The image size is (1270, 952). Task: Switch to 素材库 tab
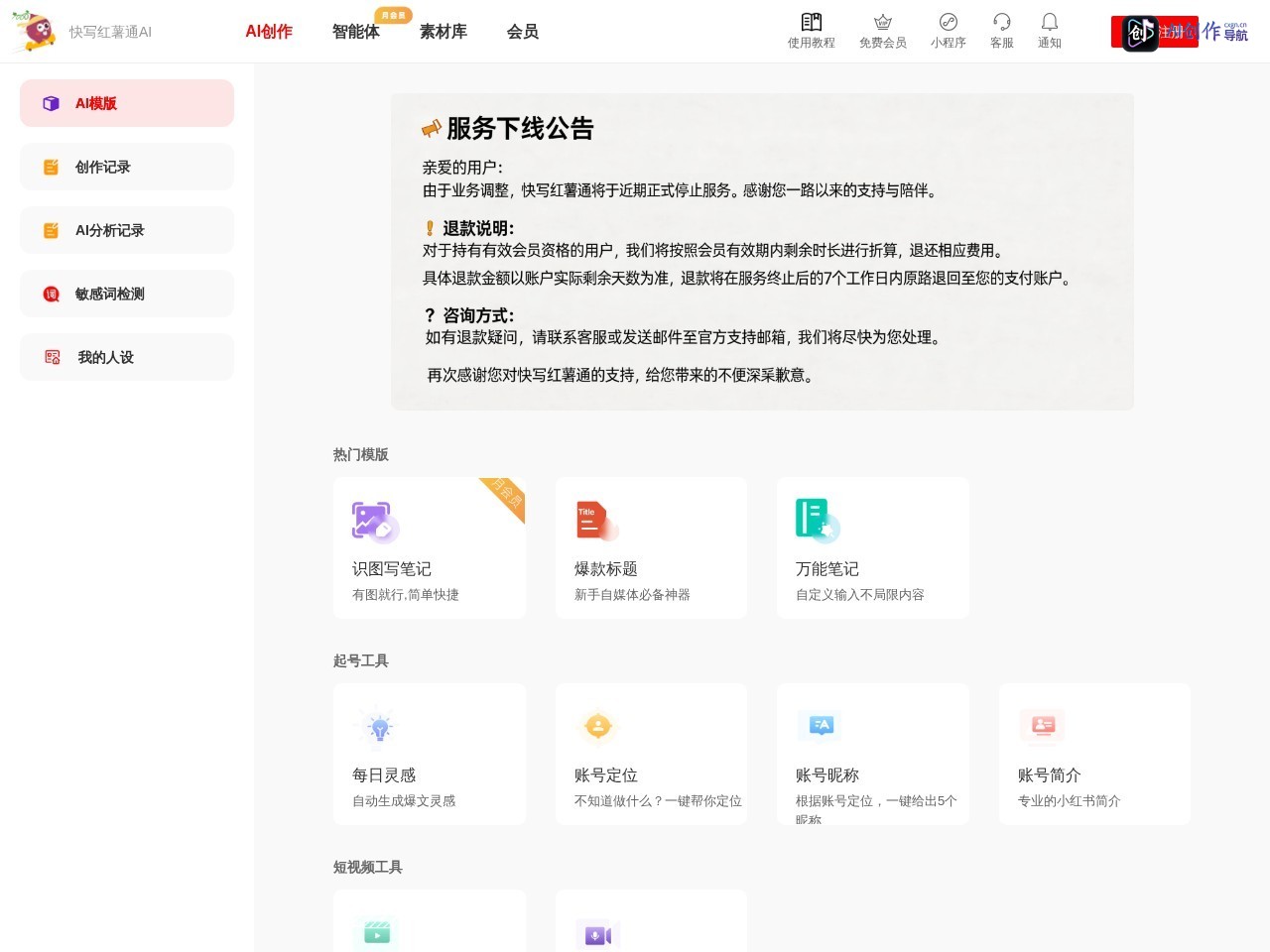[x=444, y=32]
